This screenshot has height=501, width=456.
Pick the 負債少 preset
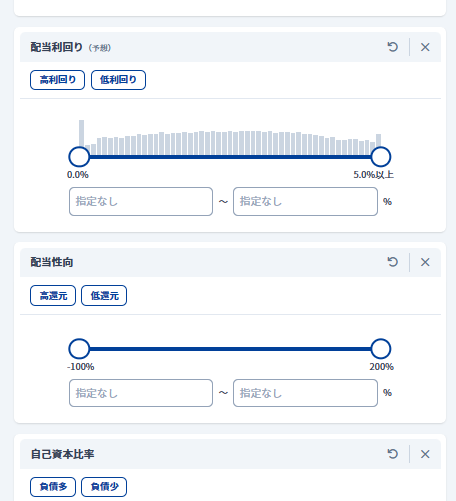point(104,487)
